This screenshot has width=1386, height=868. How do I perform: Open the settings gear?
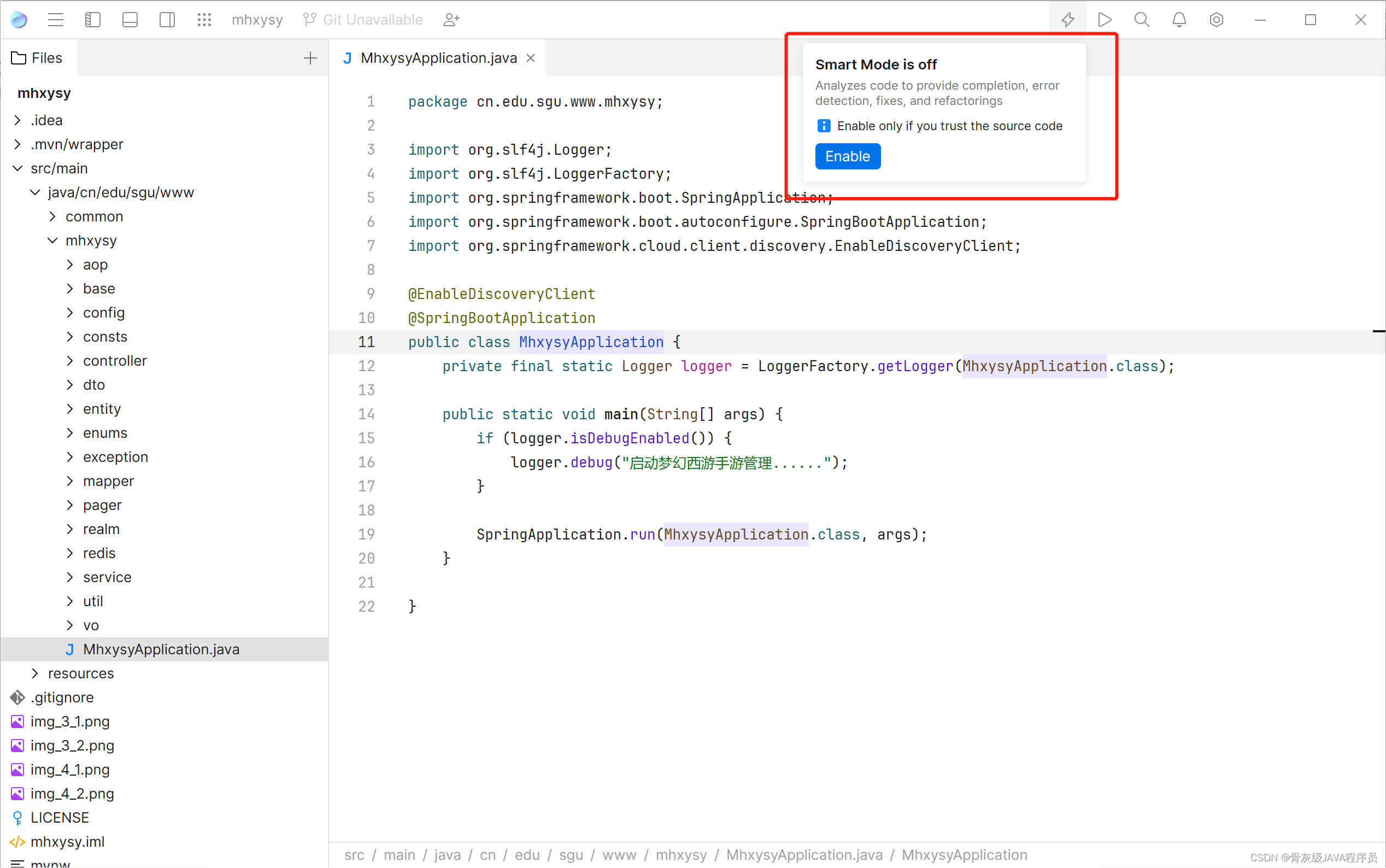1217,19
